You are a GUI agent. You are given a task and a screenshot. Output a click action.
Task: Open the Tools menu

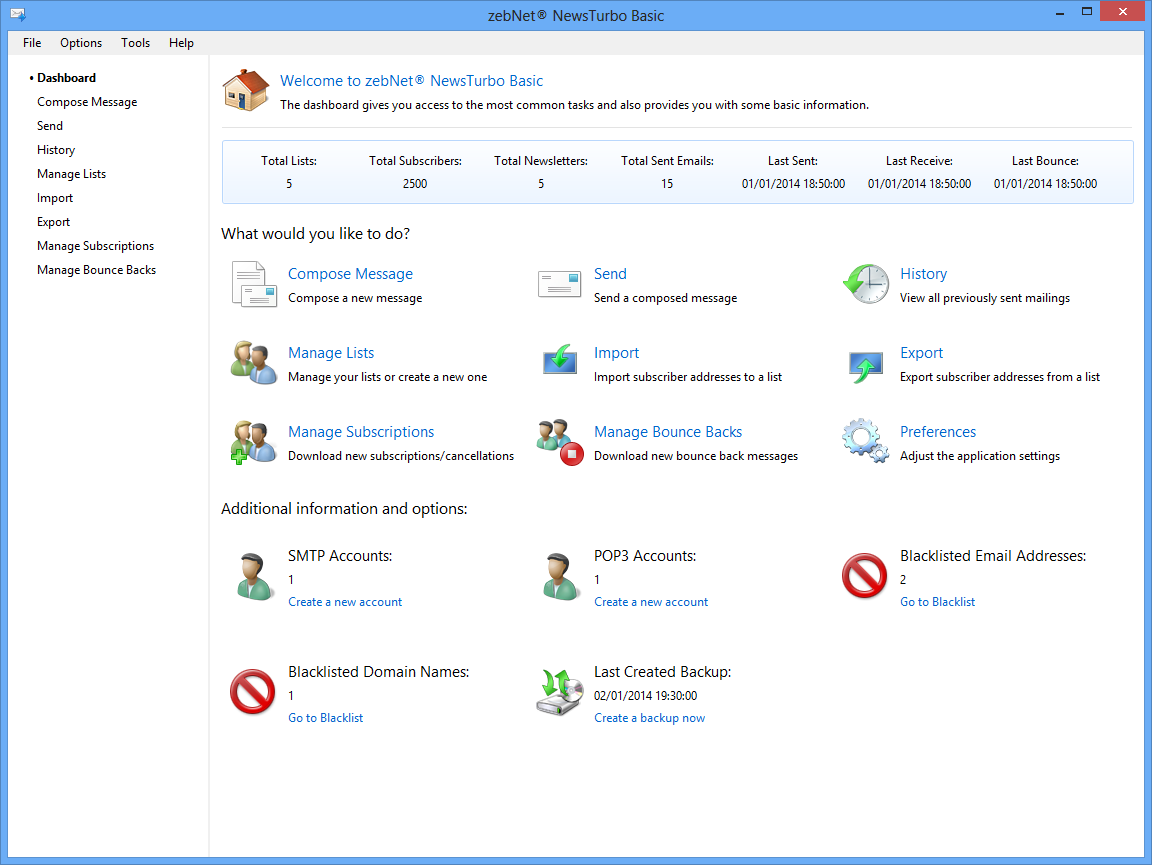pyautogui.click(x=135, y=43)
